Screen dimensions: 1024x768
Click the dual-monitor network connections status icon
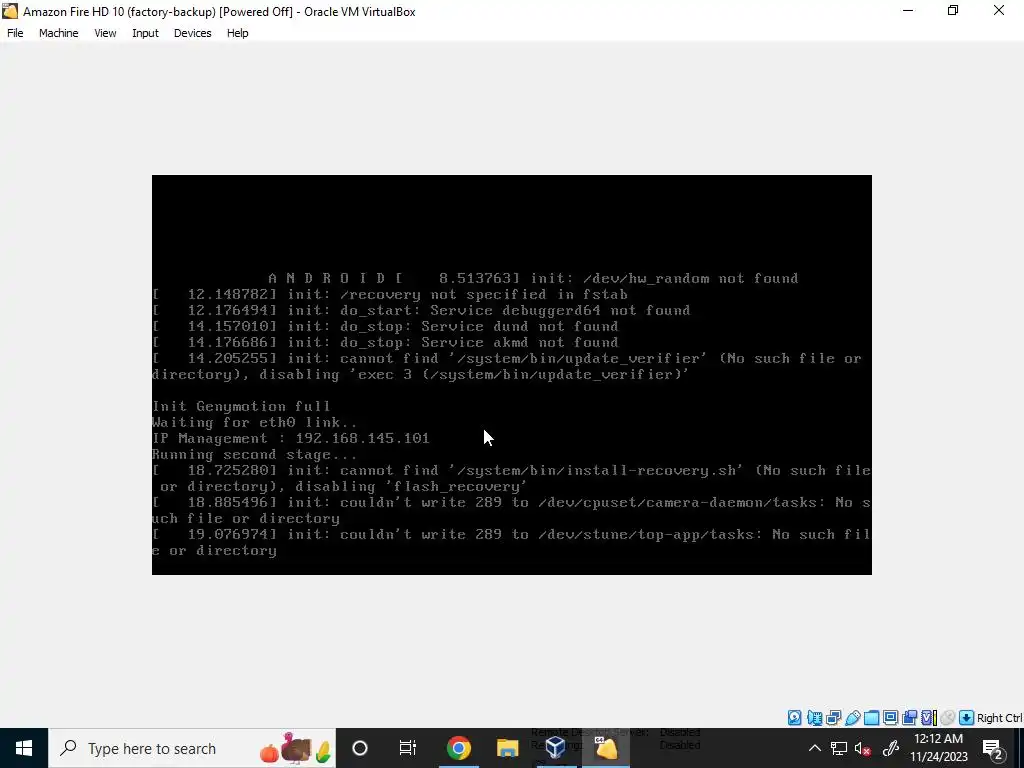(x=833, y=718)
